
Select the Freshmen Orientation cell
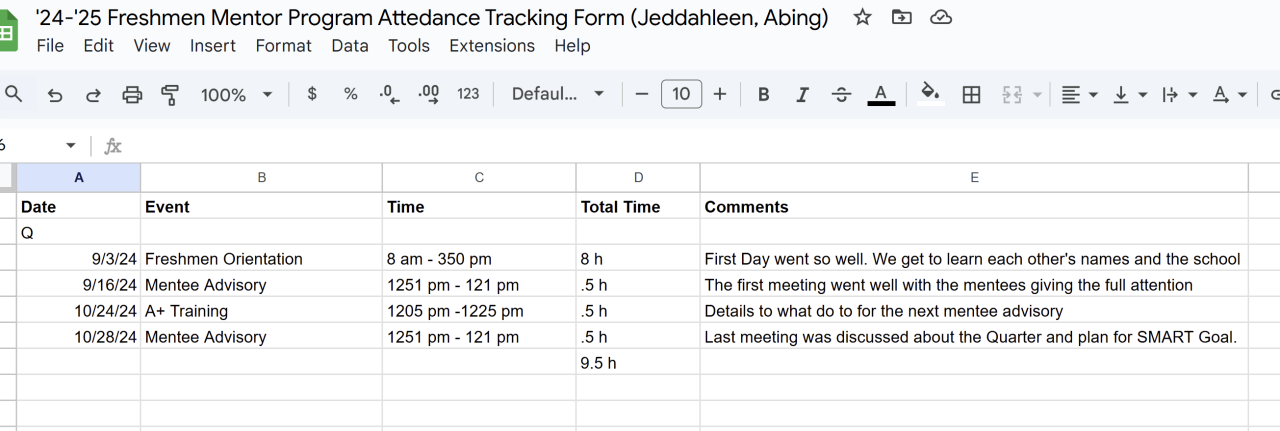pos(261,259)
